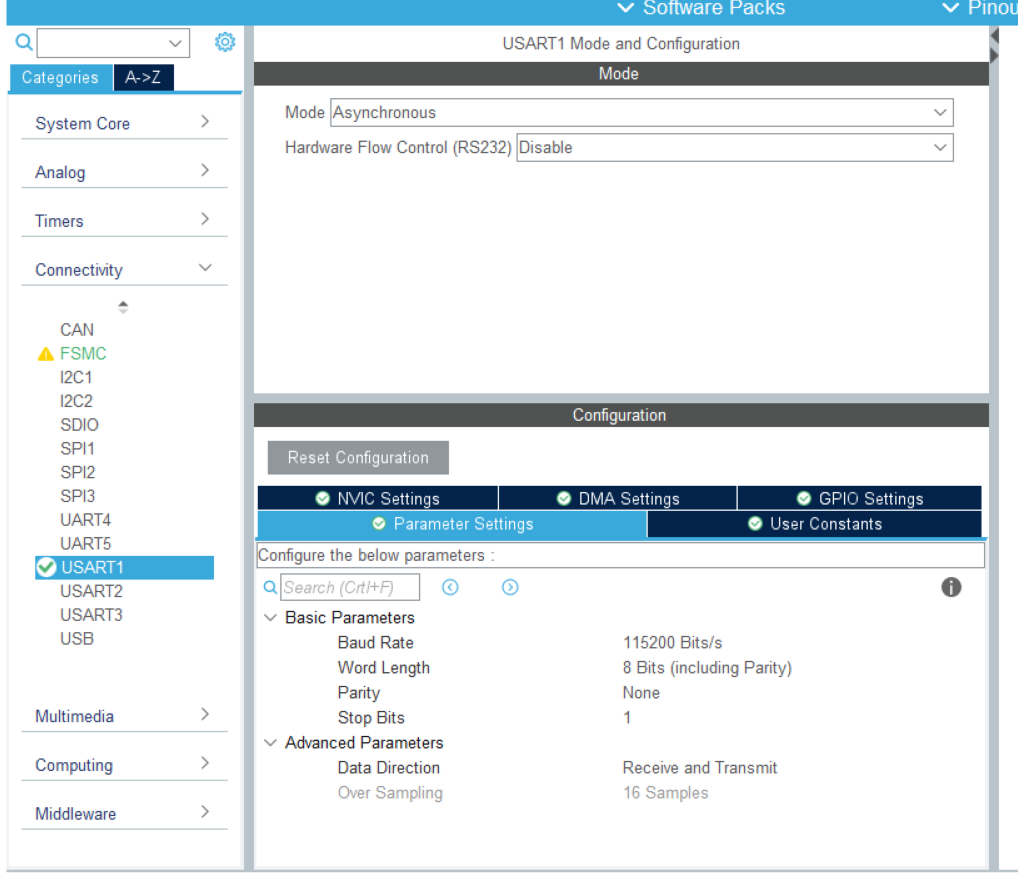The width and height of the screenshot is (1018, 884).
Task: Select SPI3 peripheral
Action: click(x=77, y=496)
